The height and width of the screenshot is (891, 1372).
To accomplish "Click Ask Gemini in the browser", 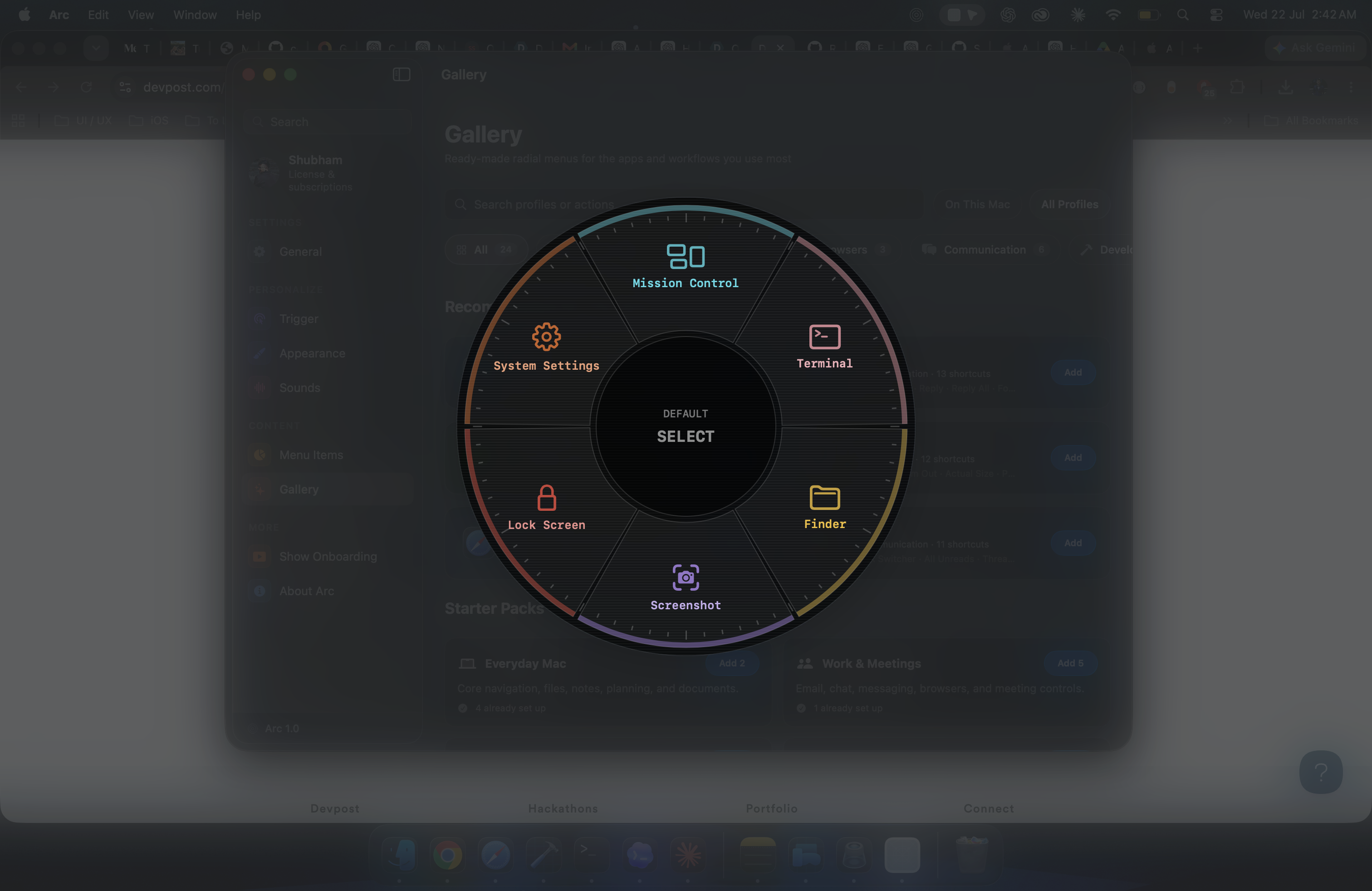I will coord(1314,48).
